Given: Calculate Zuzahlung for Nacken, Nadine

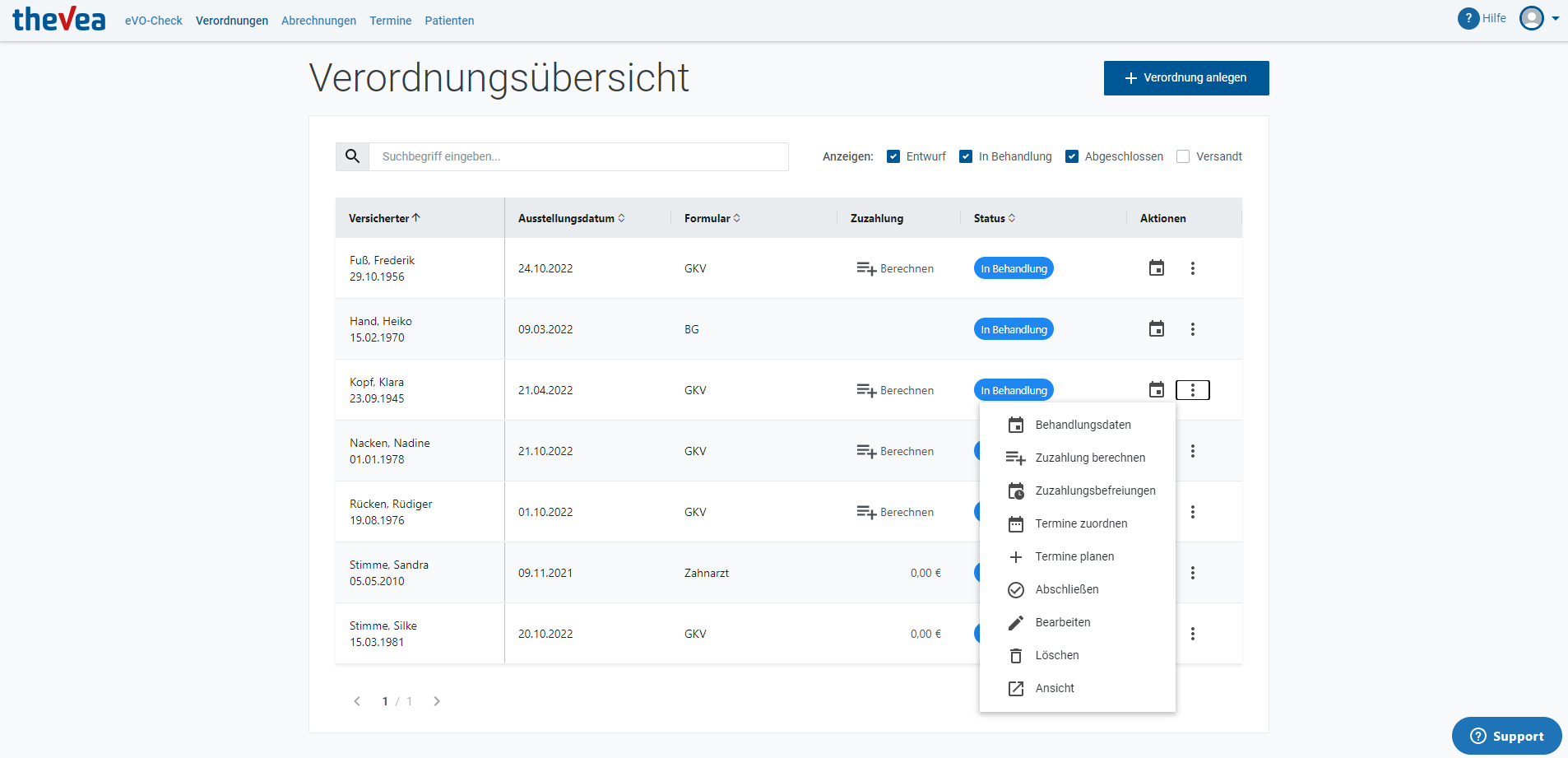Looking at the screenshot, I should click(895, 451).
